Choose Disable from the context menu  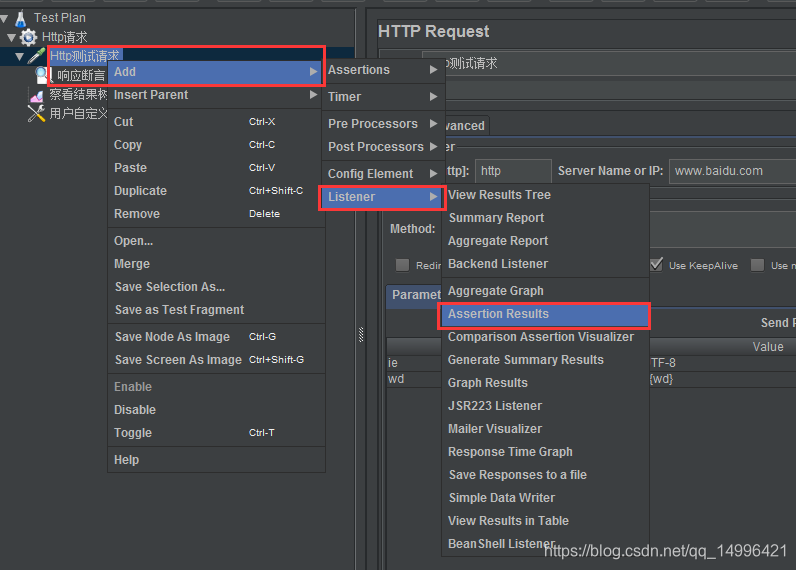[x=216, y=410]
